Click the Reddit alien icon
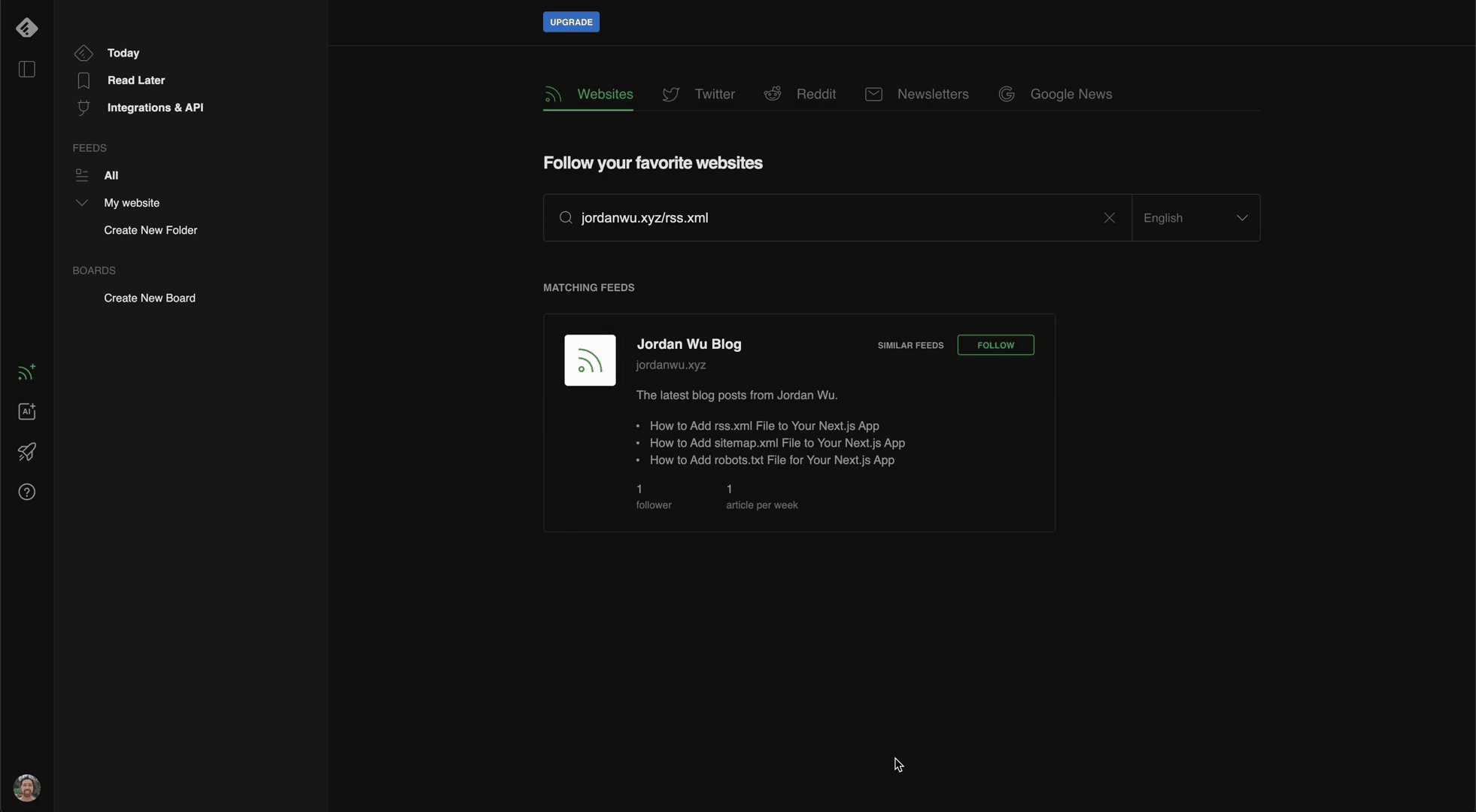1476x812 pixels. click(x=773, y=93)
